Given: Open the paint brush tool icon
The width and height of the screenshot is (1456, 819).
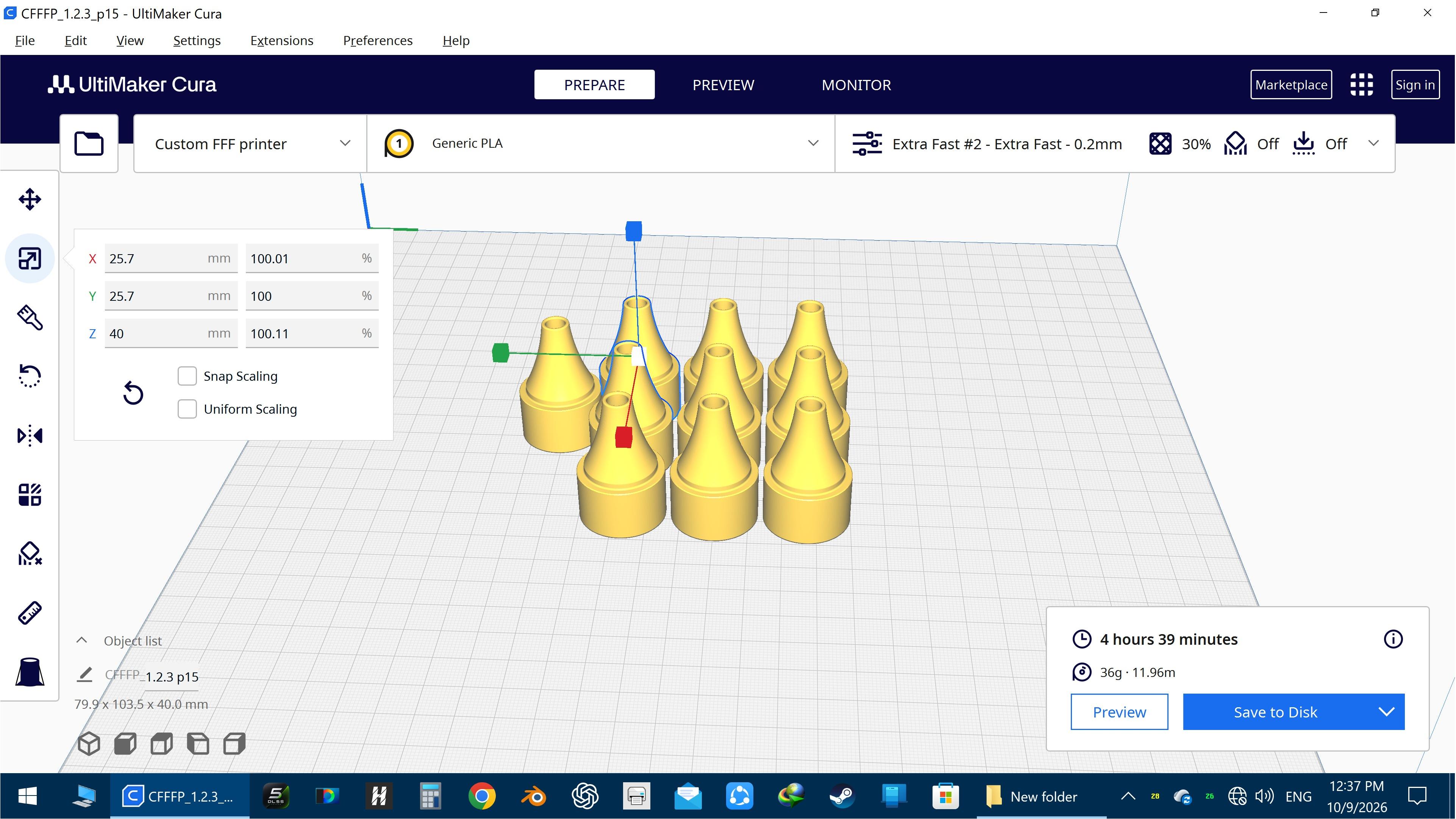Looking at the screenshot, I should 30,317.
